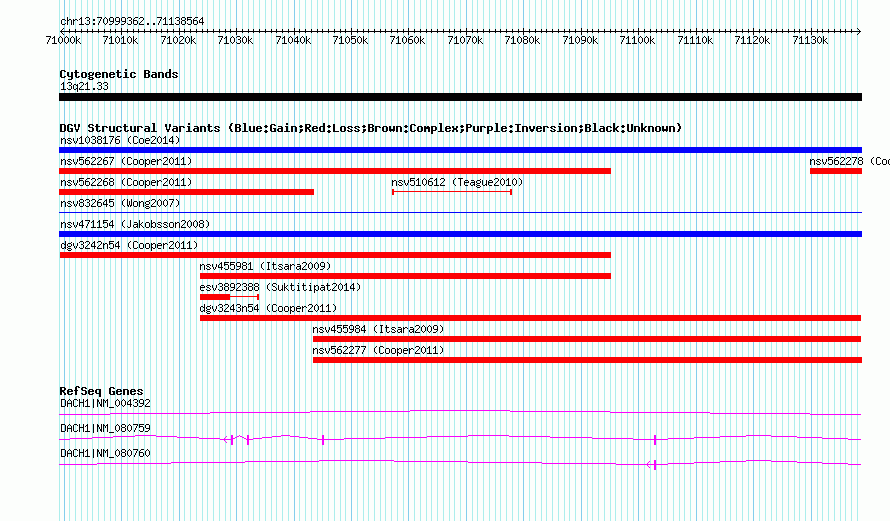Click the dgv3242n54 (Cooper2011) label

(x=129, y=245)
